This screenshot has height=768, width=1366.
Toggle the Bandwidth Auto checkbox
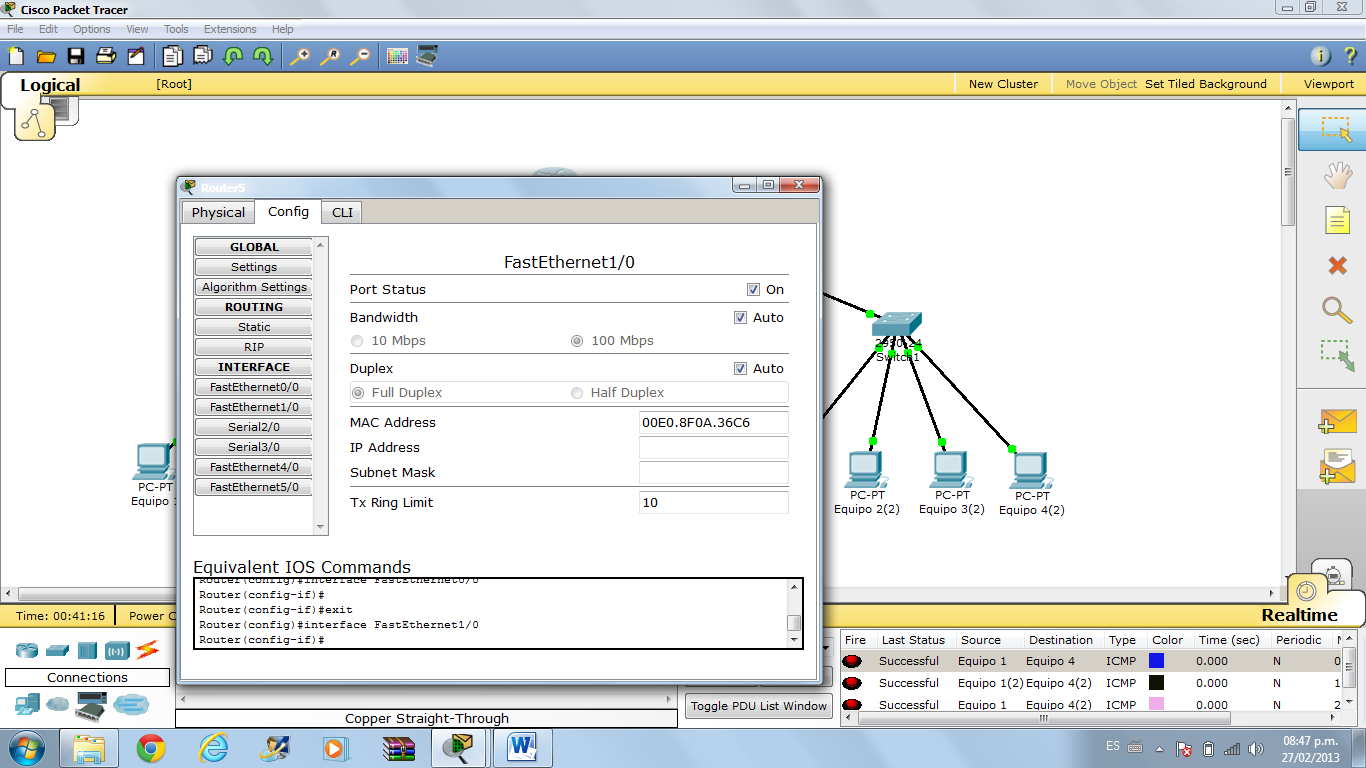[x=740, y=318]
